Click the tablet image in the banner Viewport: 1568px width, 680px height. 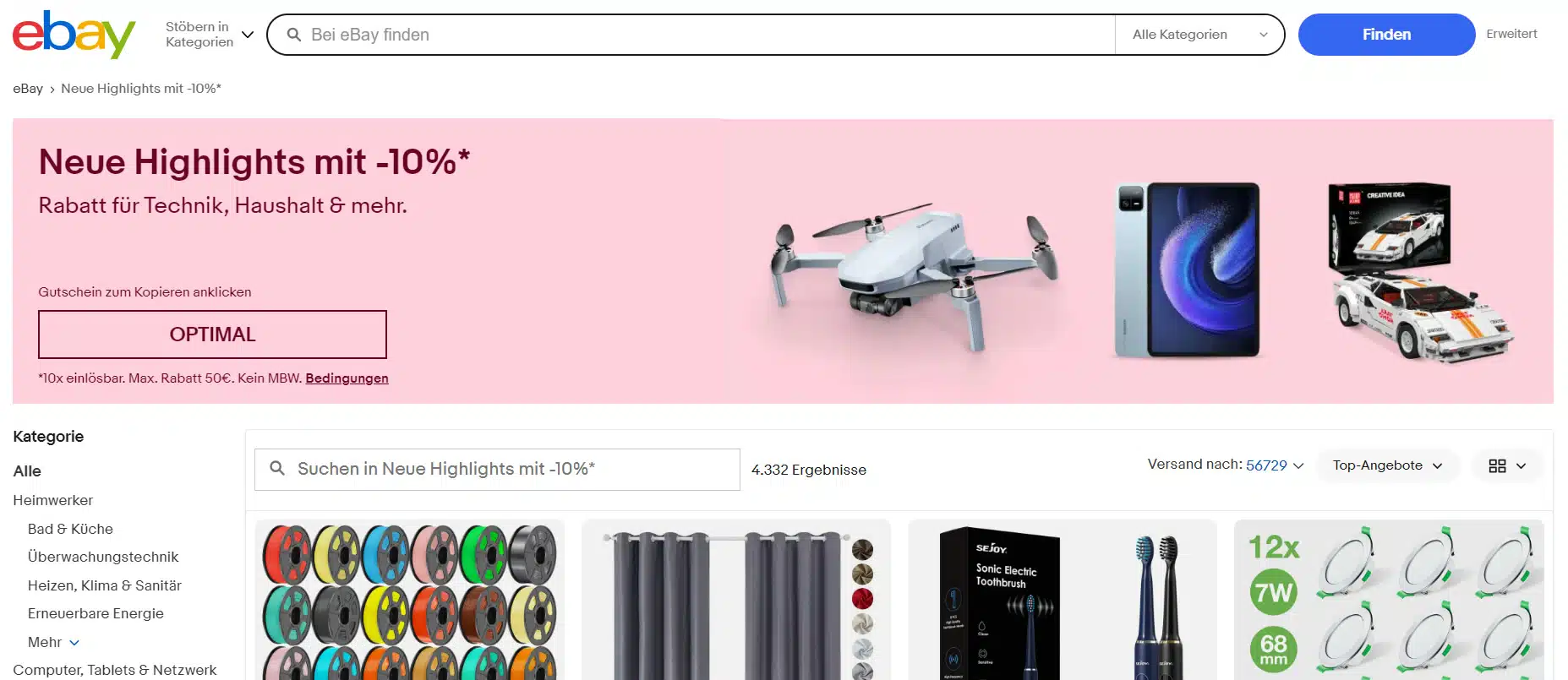[x=1186, y=270]
